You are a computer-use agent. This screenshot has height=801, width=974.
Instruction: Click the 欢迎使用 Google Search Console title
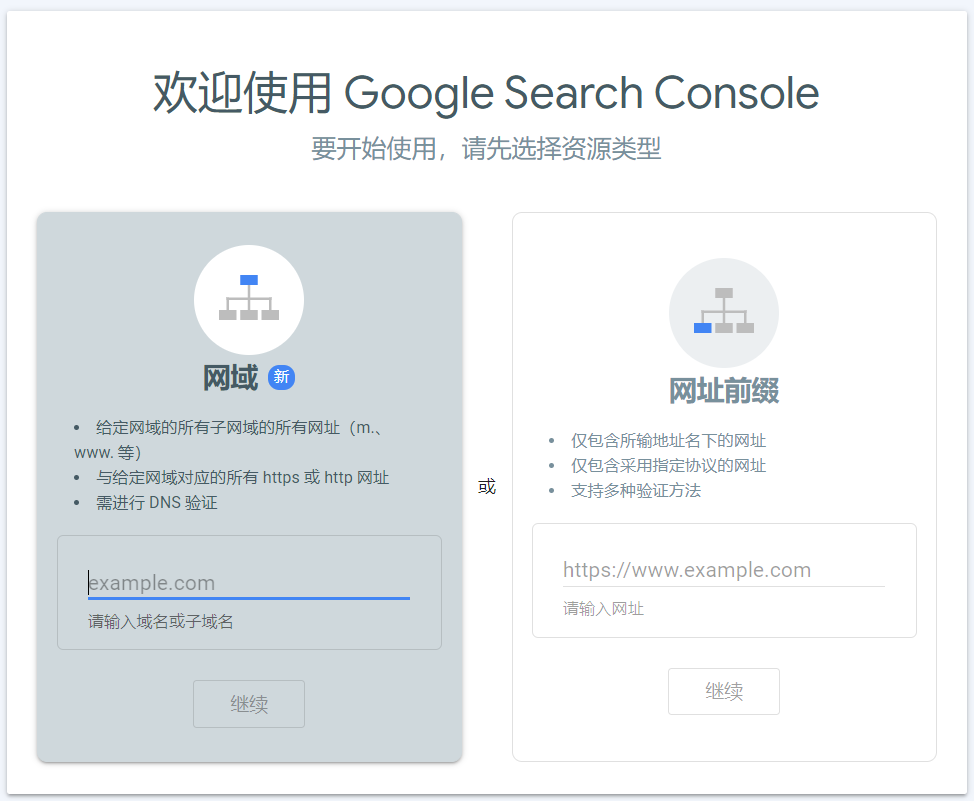486,93
